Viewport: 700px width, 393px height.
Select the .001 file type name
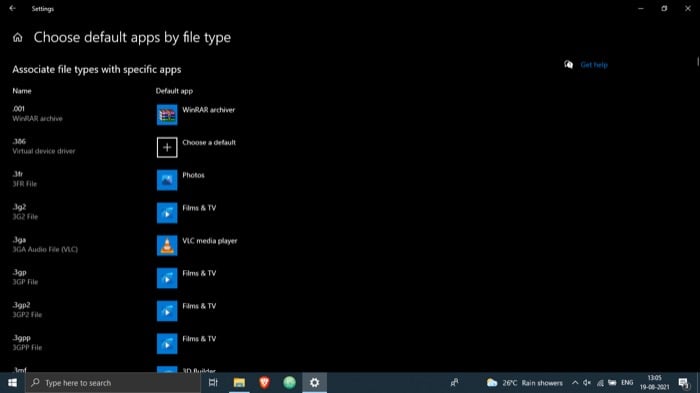click(18, 109)
